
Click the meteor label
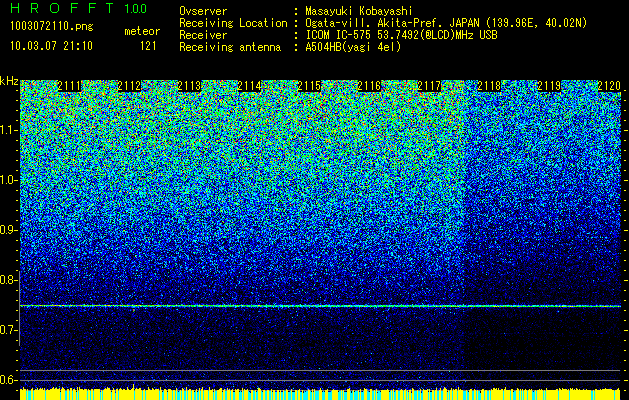142,31
